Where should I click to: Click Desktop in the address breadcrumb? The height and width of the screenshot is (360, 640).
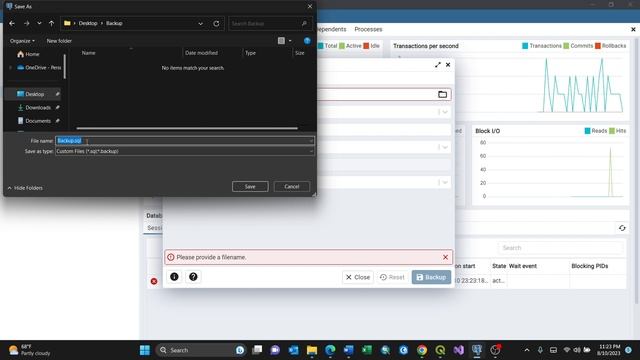(x=88, y=23)
